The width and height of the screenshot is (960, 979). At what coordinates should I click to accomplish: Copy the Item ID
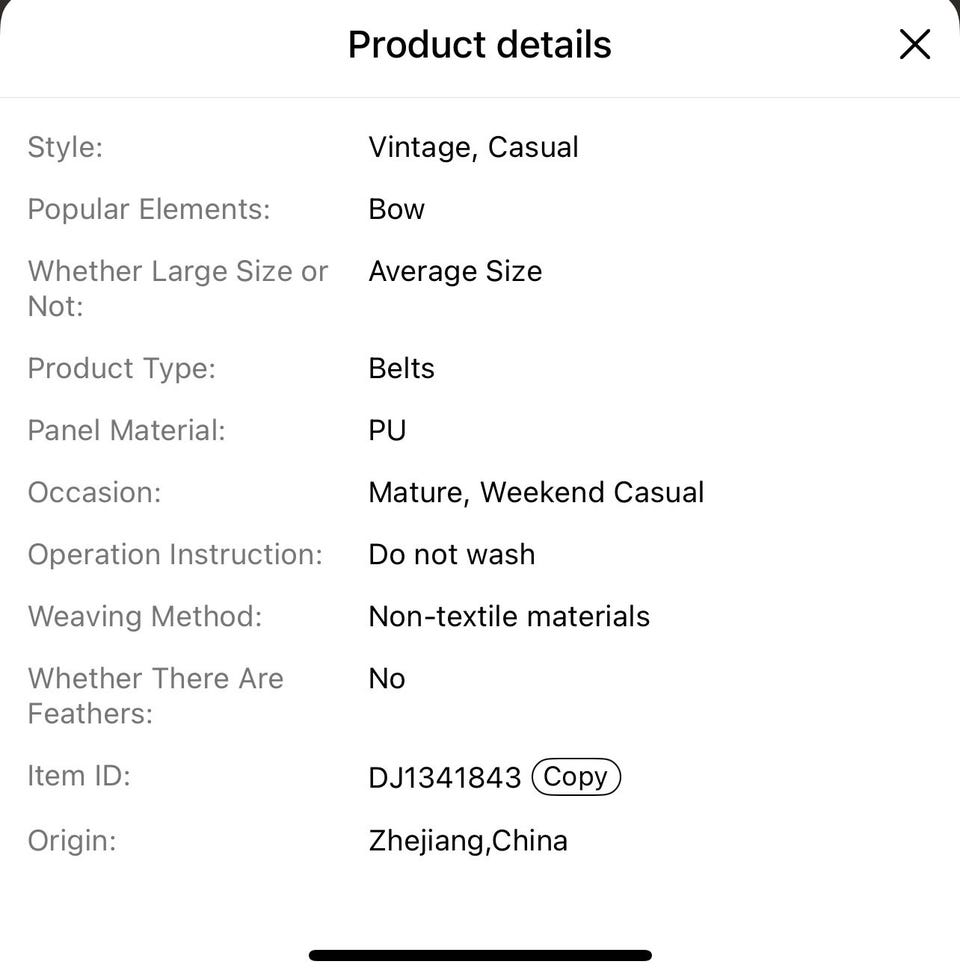click(576, 777)
